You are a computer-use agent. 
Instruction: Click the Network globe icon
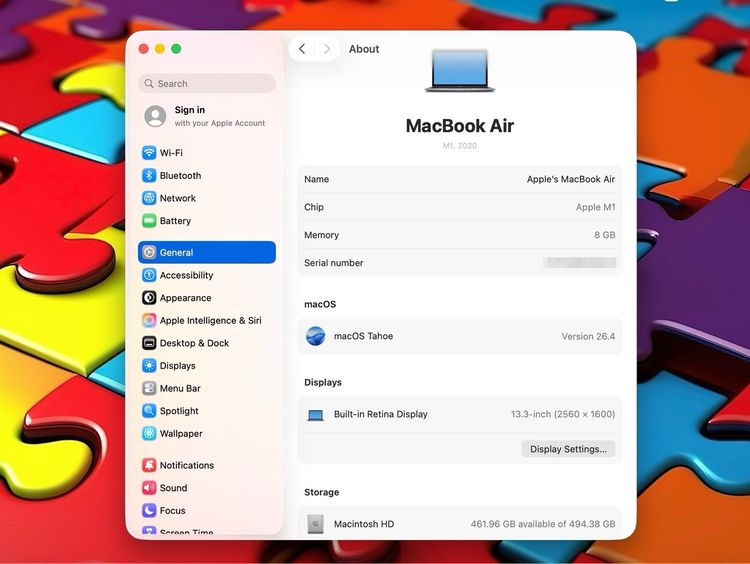point(149,198)
